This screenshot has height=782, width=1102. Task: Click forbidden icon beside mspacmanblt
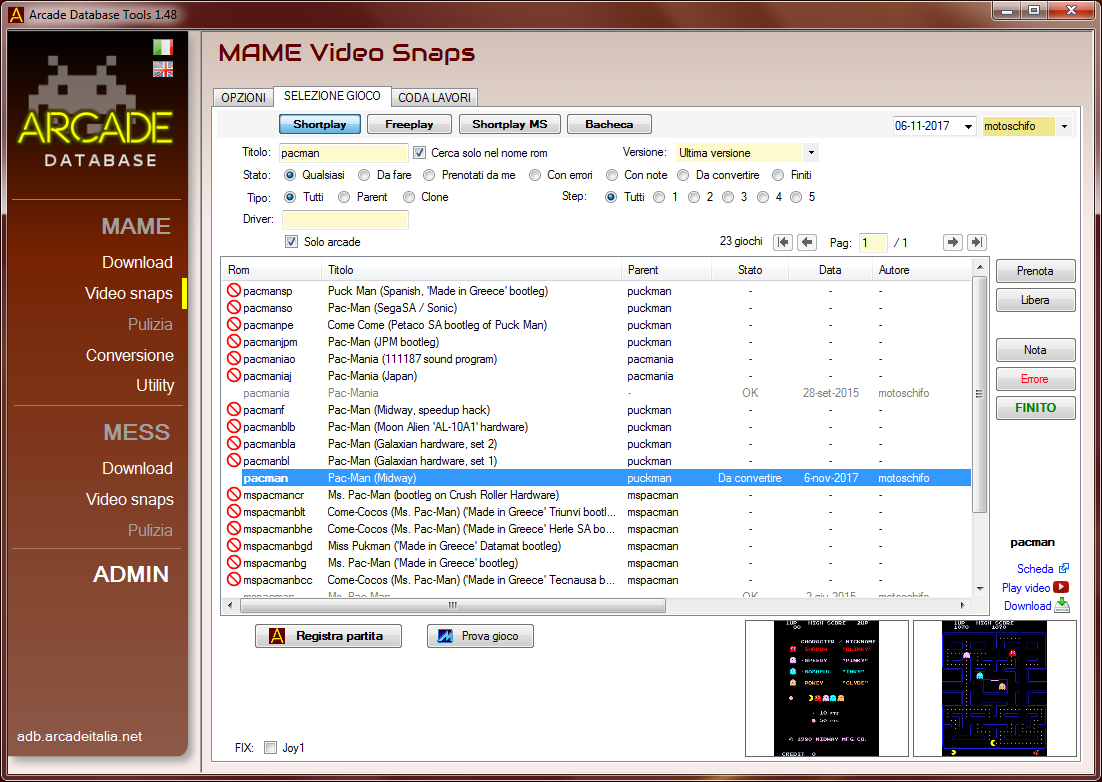coord(234,511)
